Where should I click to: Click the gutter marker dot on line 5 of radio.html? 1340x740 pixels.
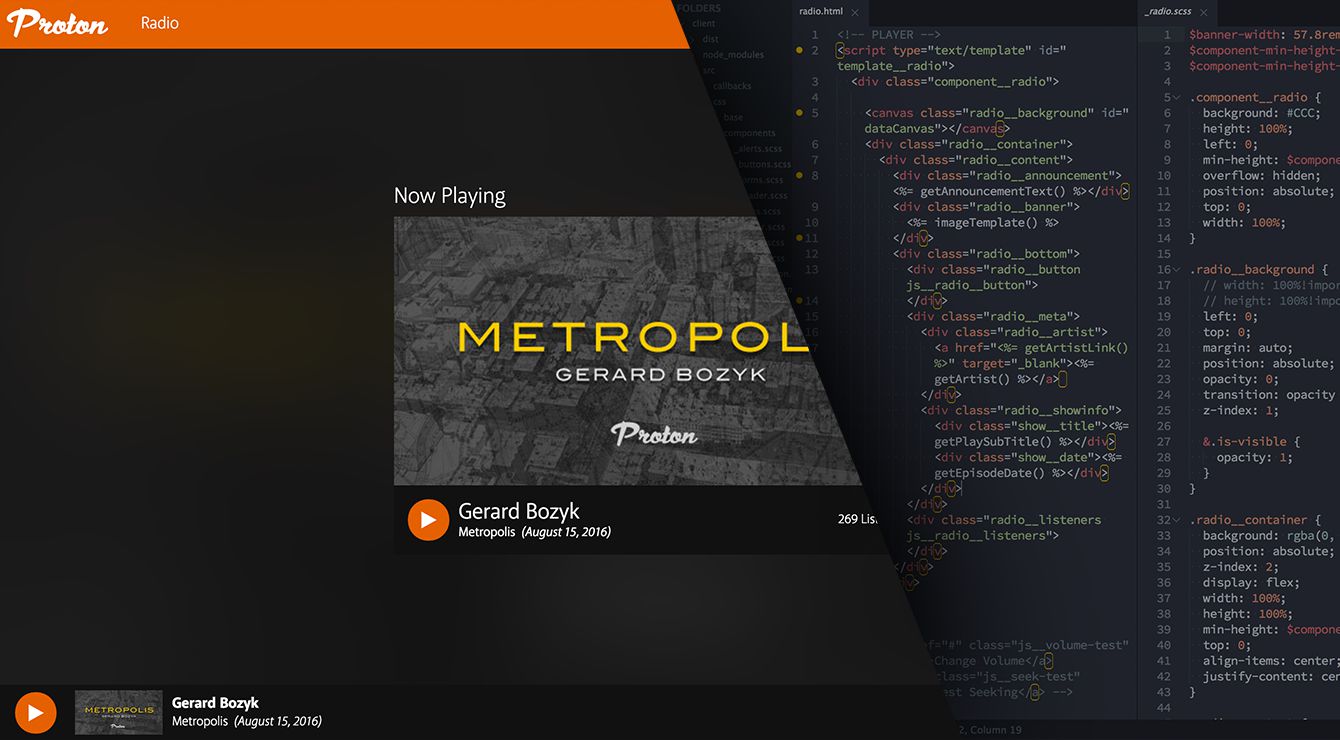[x=798, y=113]
